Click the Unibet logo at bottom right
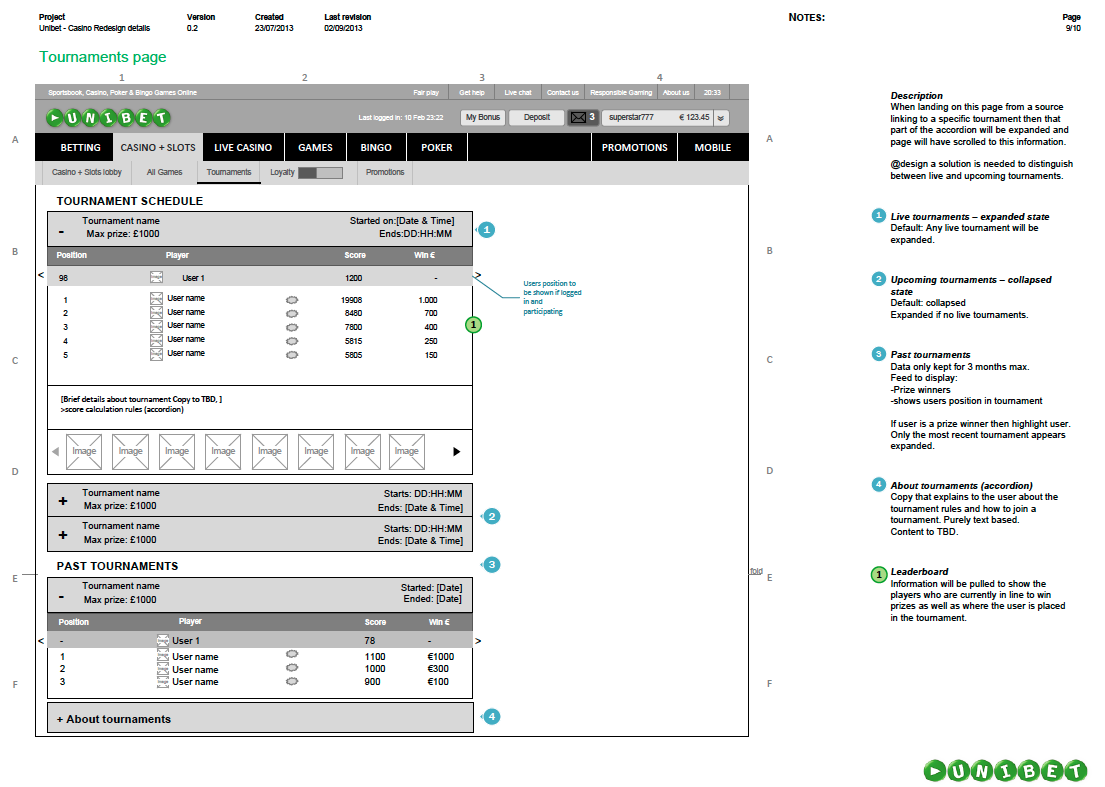This screenshot has height=787, width=1105. [x=1004, y=770]
